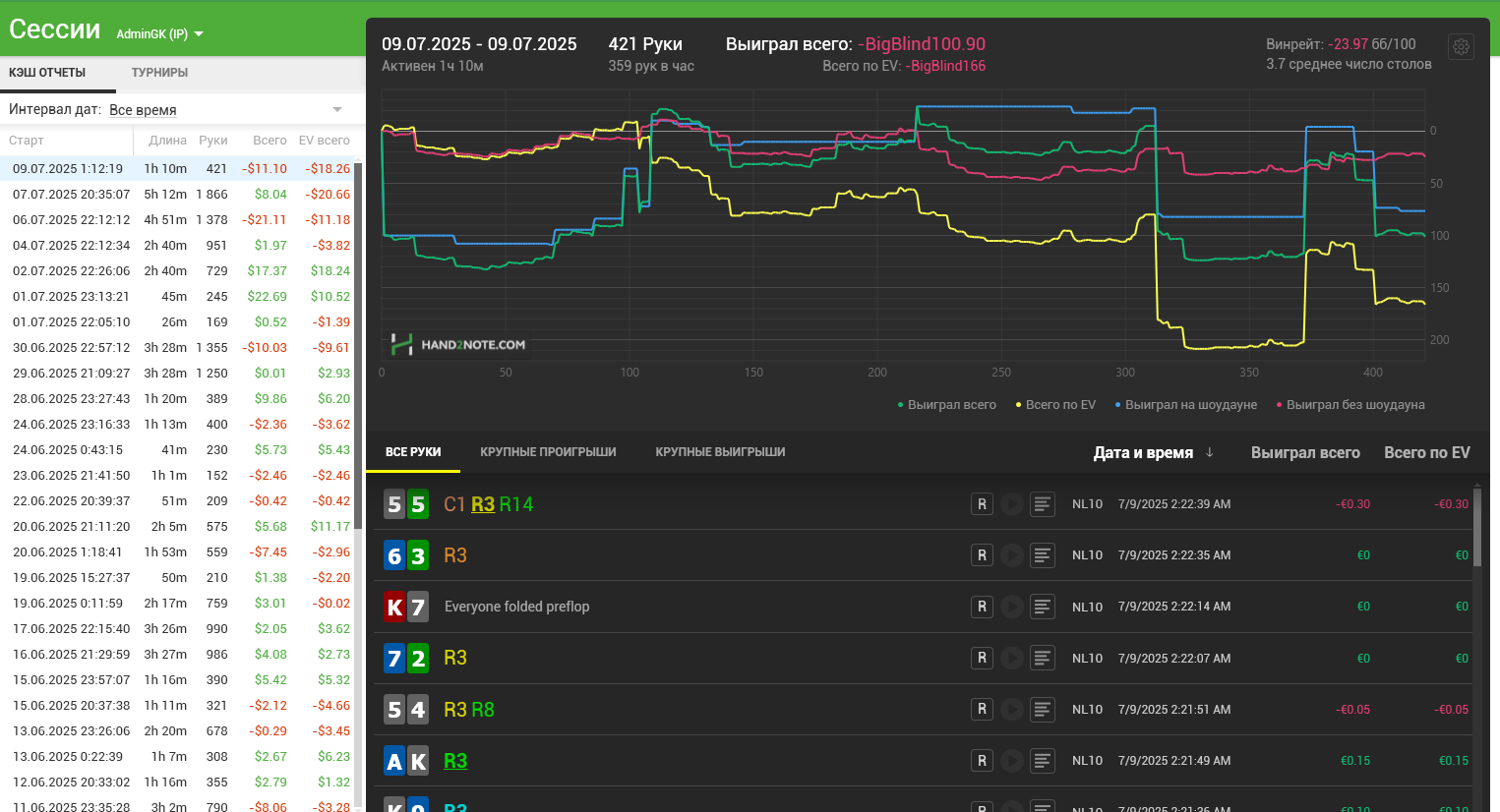This screenshot has width=1500, height=812.
Task: Click play icon for the AK hand
Action: coord(1012,760)
